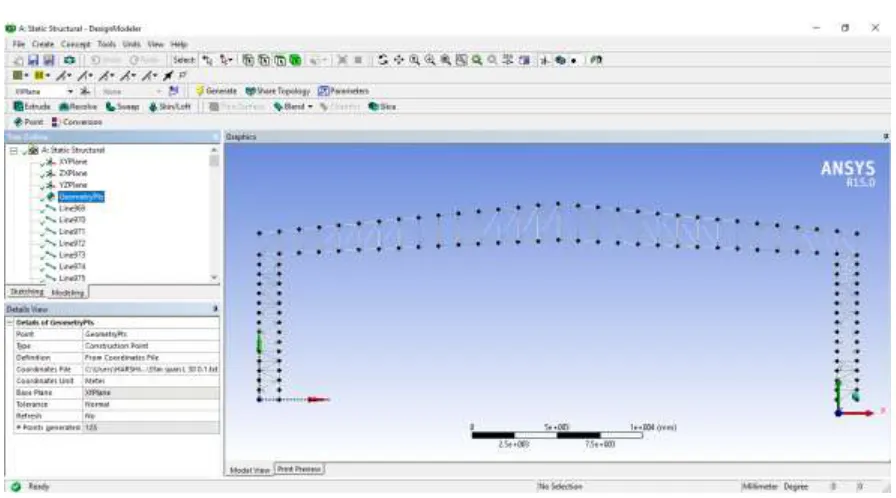Viewport: 896px width, 498px height.
Task: Switch to the Print Preview tab
Action: pos(299,469)
